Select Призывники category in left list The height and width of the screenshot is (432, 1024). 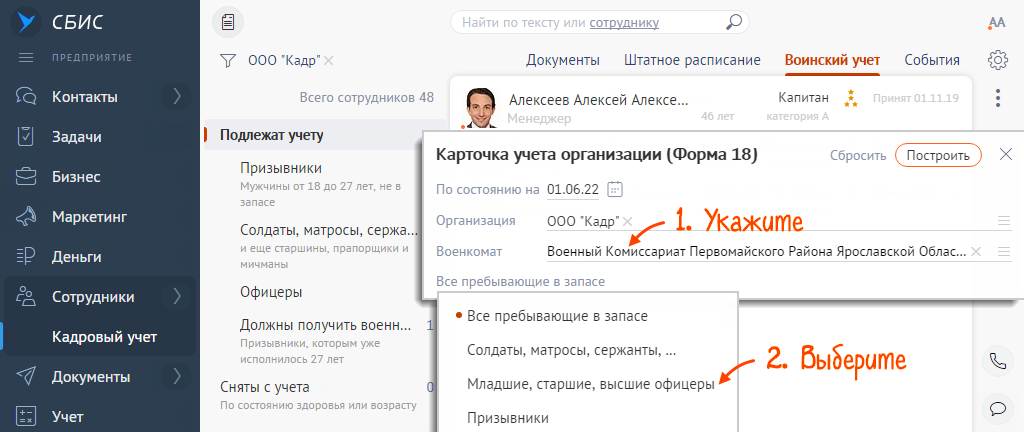pyautogui.click(x=281, y=168)
